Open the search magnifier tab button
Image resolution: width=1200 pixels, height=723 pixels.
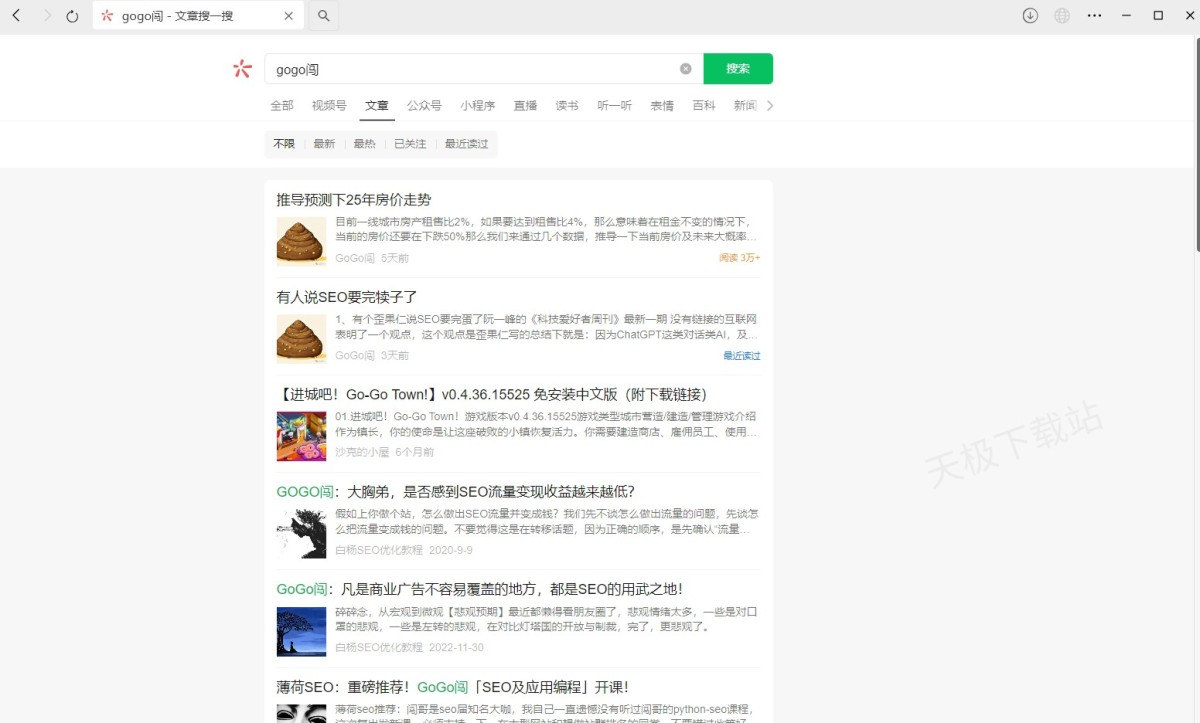(323, 16)
